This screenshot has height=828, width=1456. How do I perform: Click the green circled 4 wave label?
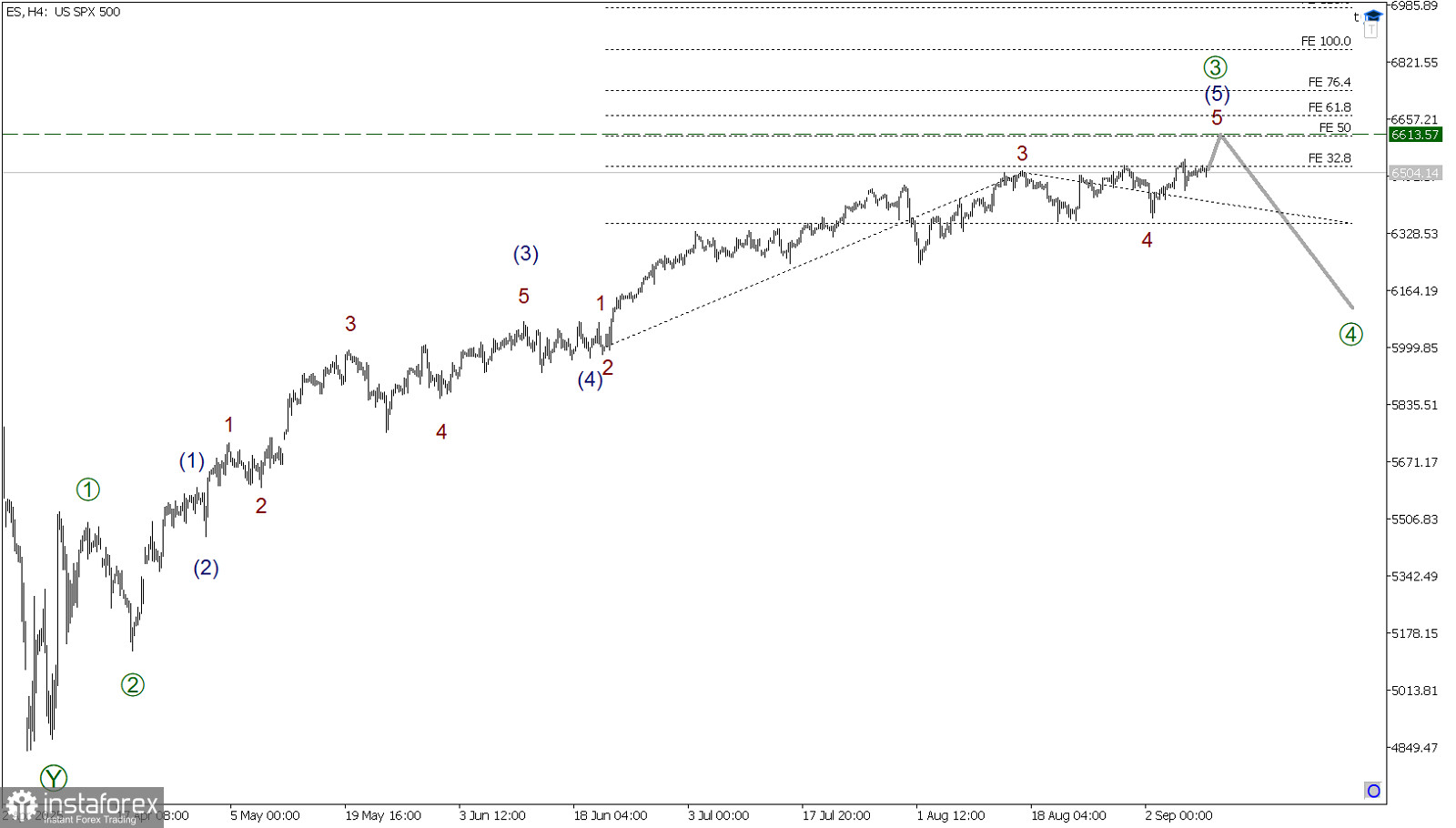1350,334
